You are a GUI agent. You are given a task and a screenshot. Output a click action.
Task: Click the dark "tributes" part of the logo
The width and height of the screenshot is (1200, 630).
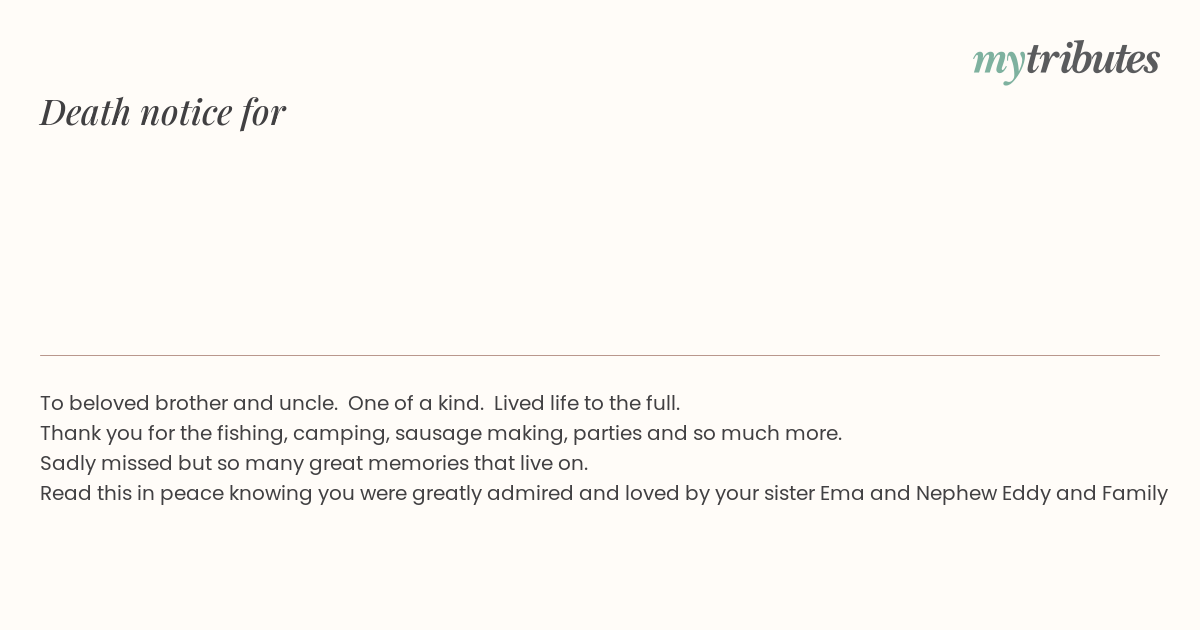pos(1093,59)
